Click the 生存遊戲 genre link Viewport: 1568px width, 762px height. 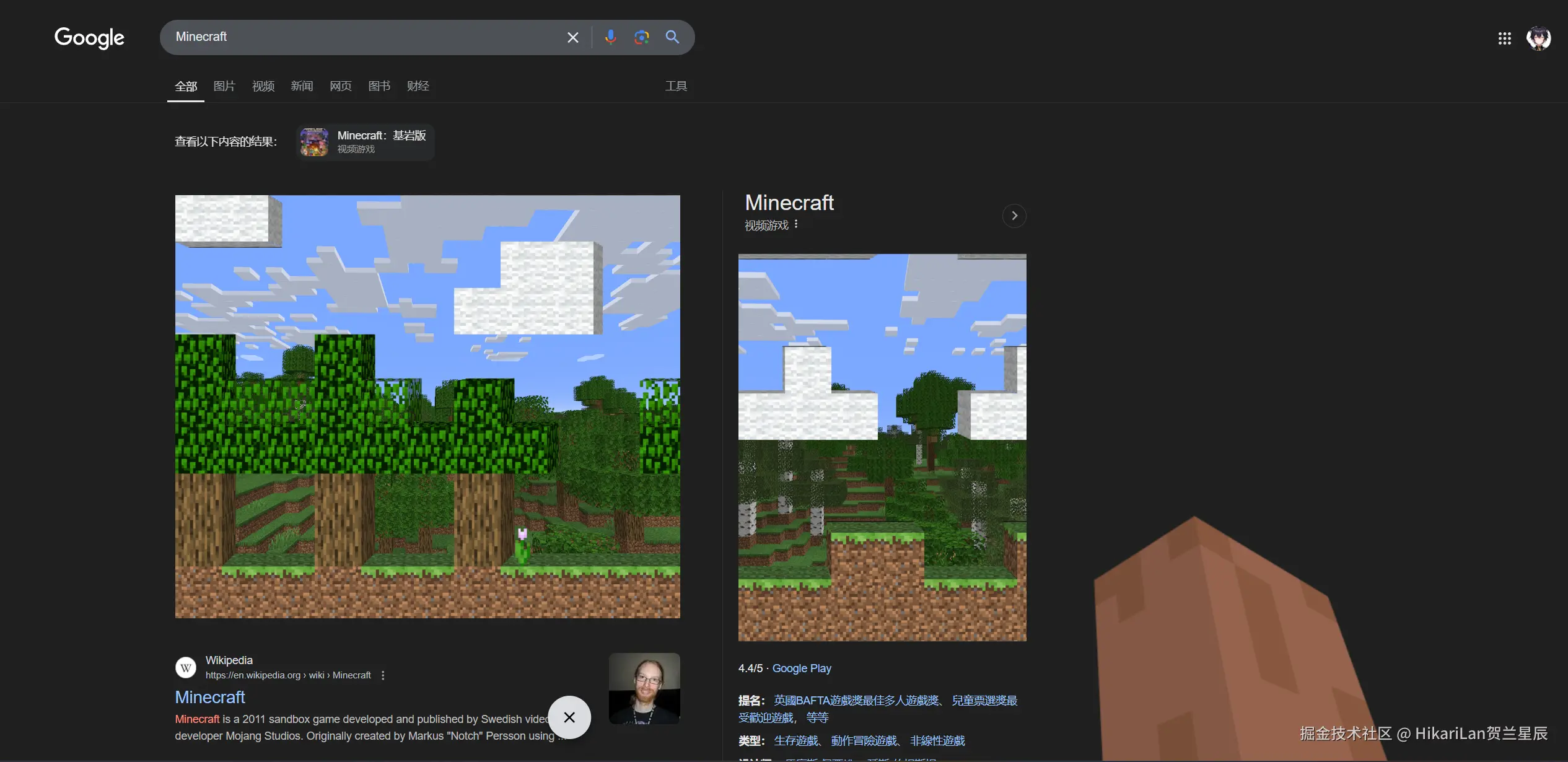[x=795, y=740]
